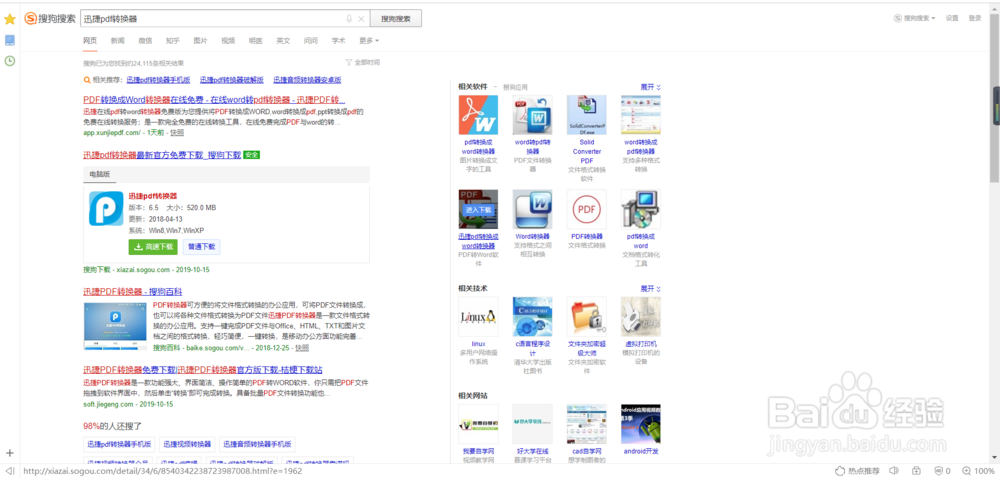This screenshot has width=1000, height=478.
Task: Click 登录 to sign in
Action: pos(974,18)
